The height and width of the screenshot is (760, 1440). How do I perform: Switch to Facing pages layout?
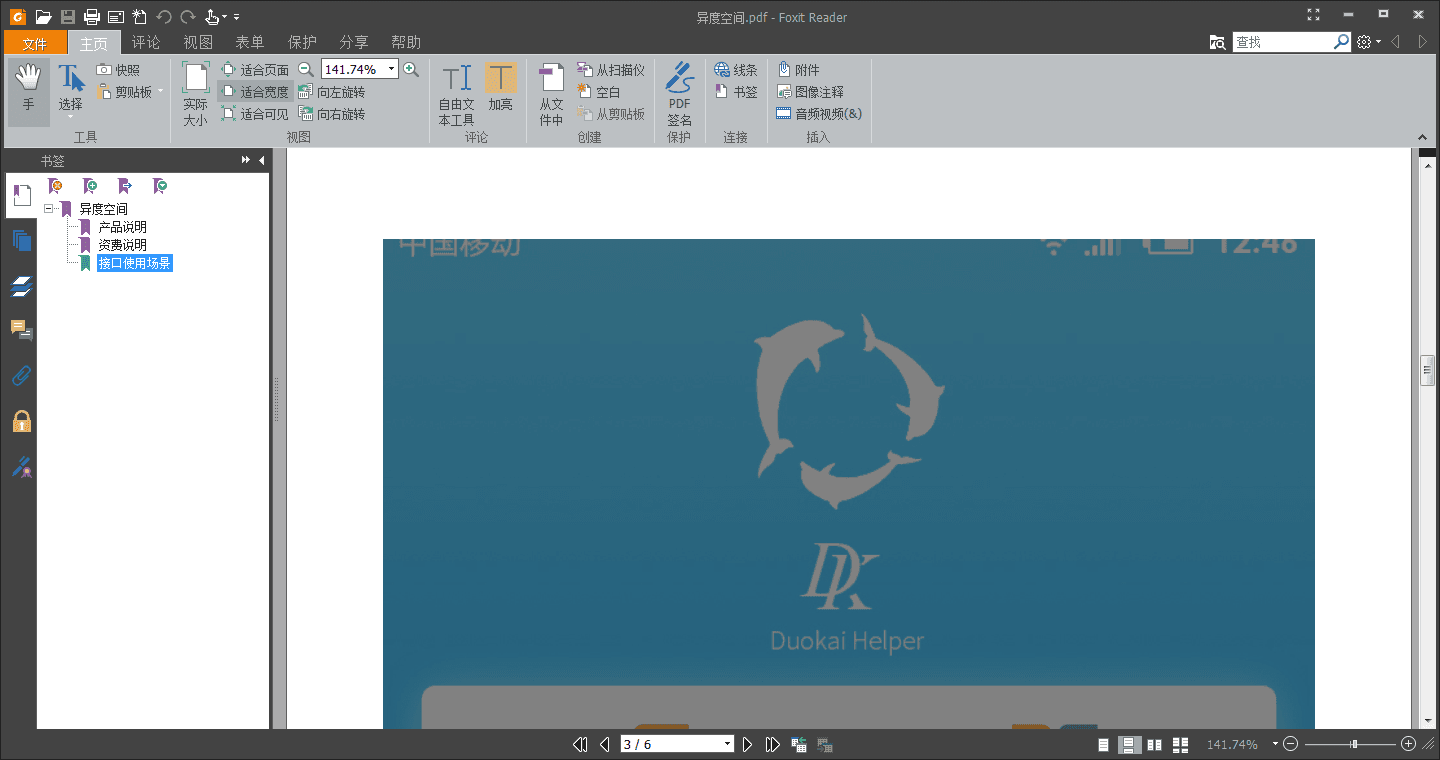click(x=1155, y=744)
